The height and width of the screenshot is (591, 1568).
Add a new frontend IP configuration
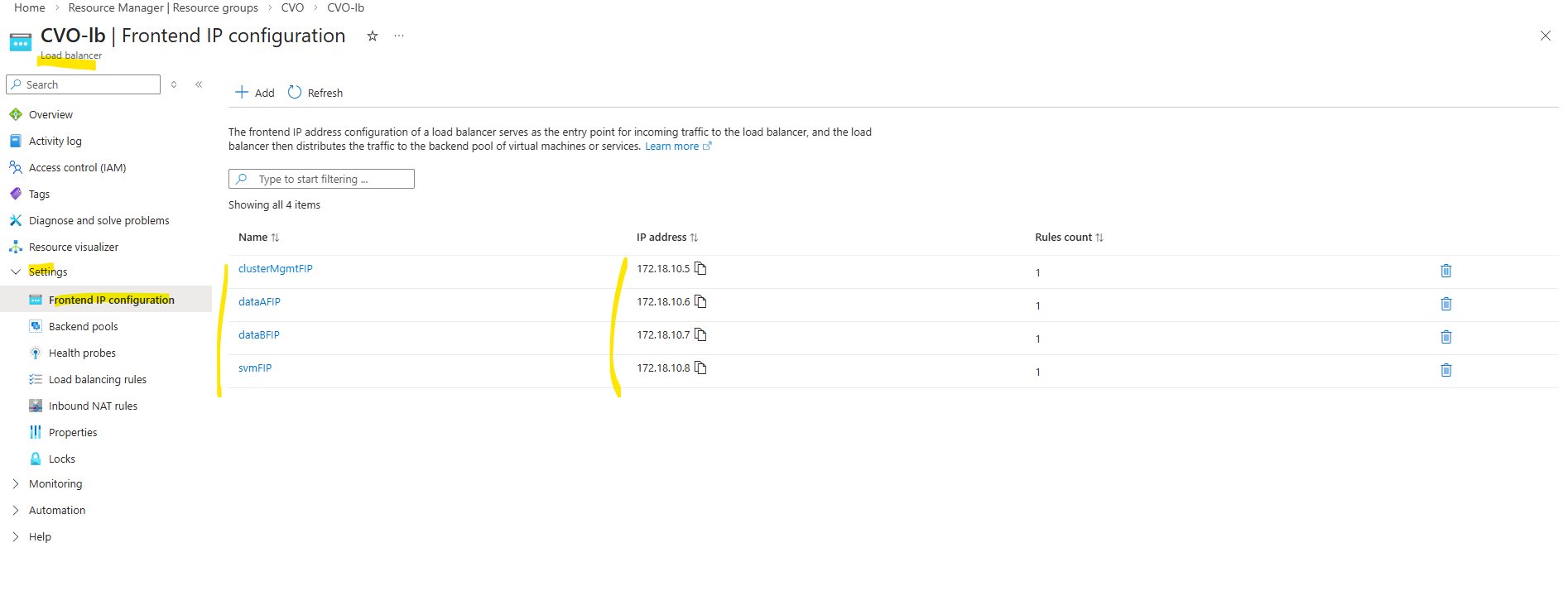click(x=255, y=93)
